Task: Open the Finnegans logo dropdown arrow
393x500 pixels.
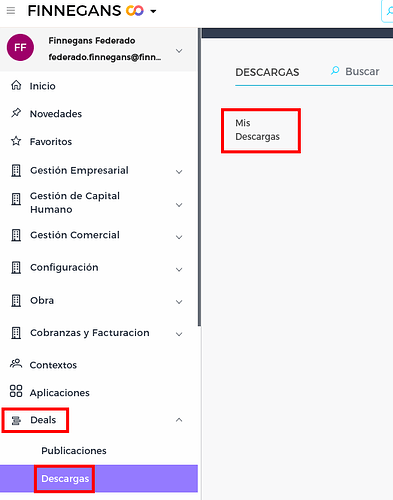Action: 153,11
